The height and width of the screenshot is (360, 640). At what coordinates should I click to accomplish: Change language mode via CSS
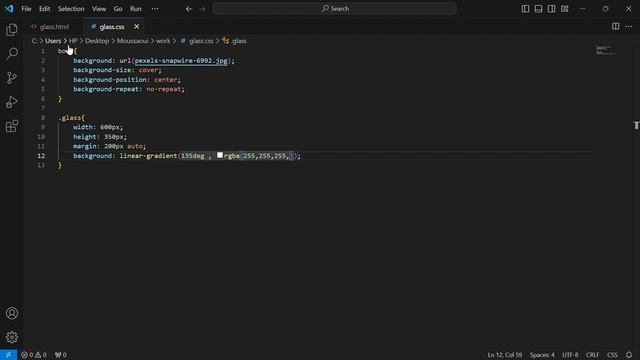(x=612, y=355)
